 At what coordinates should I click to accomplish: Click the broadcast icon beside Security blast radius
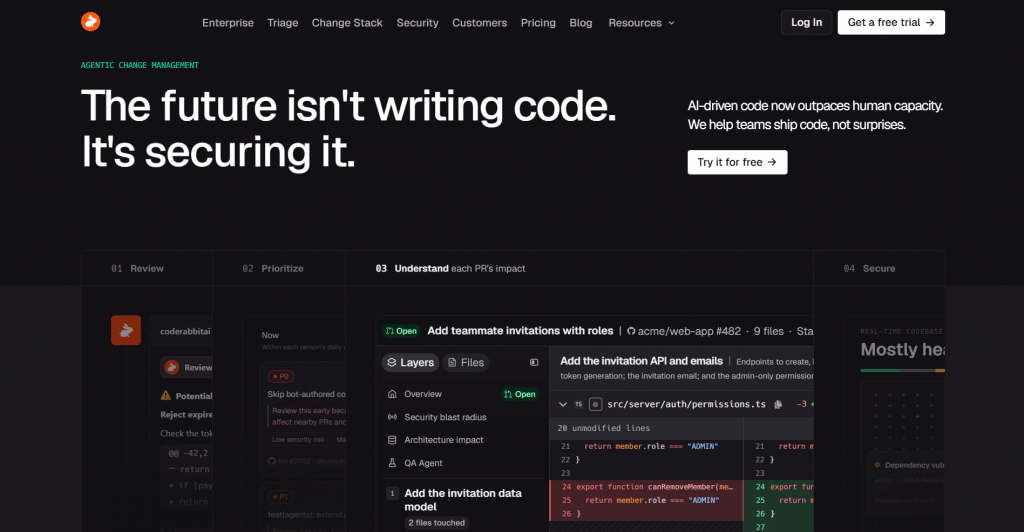point(392,417)
